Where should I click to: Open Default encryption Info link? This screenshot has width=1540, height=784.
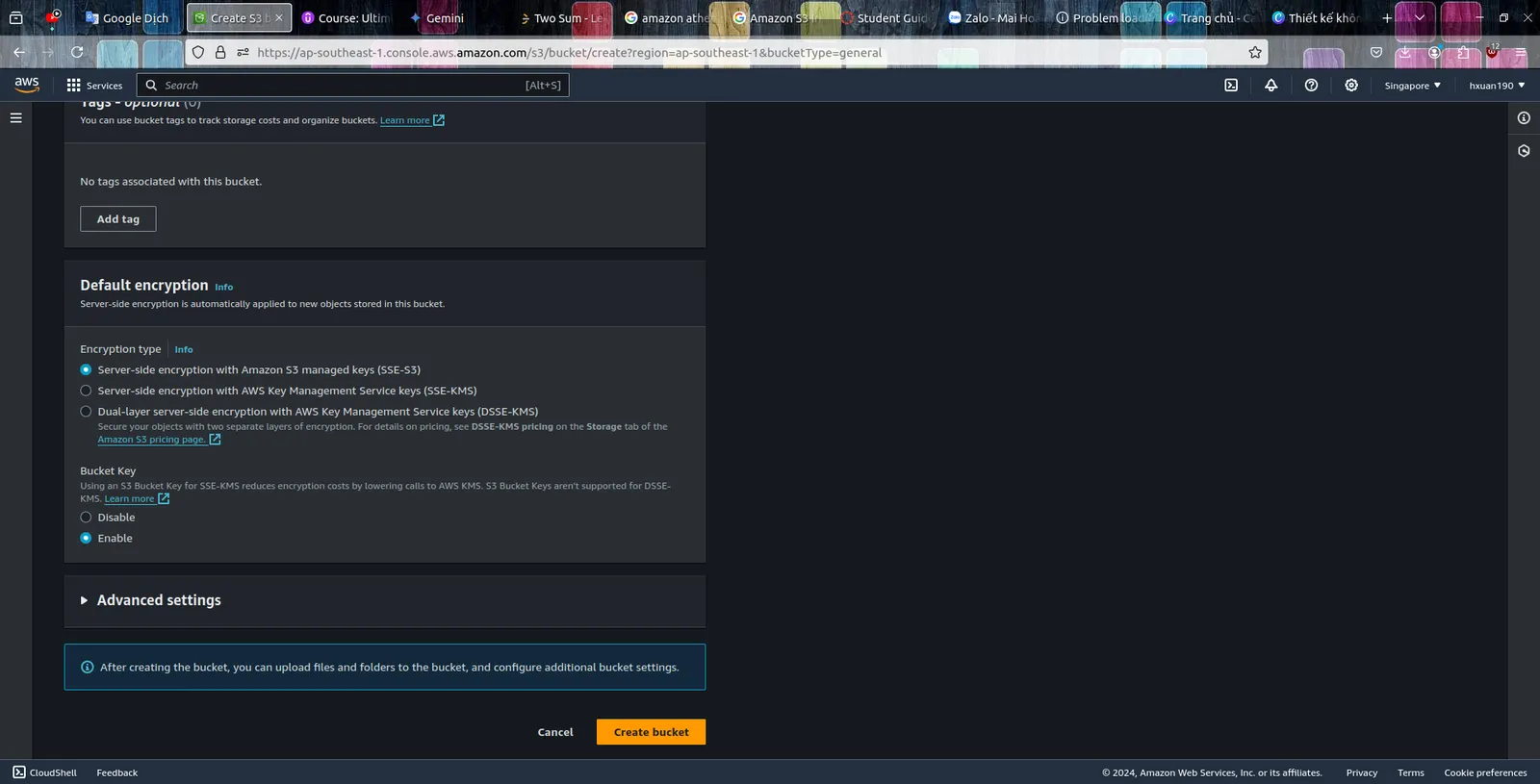(x=223, y=287)
